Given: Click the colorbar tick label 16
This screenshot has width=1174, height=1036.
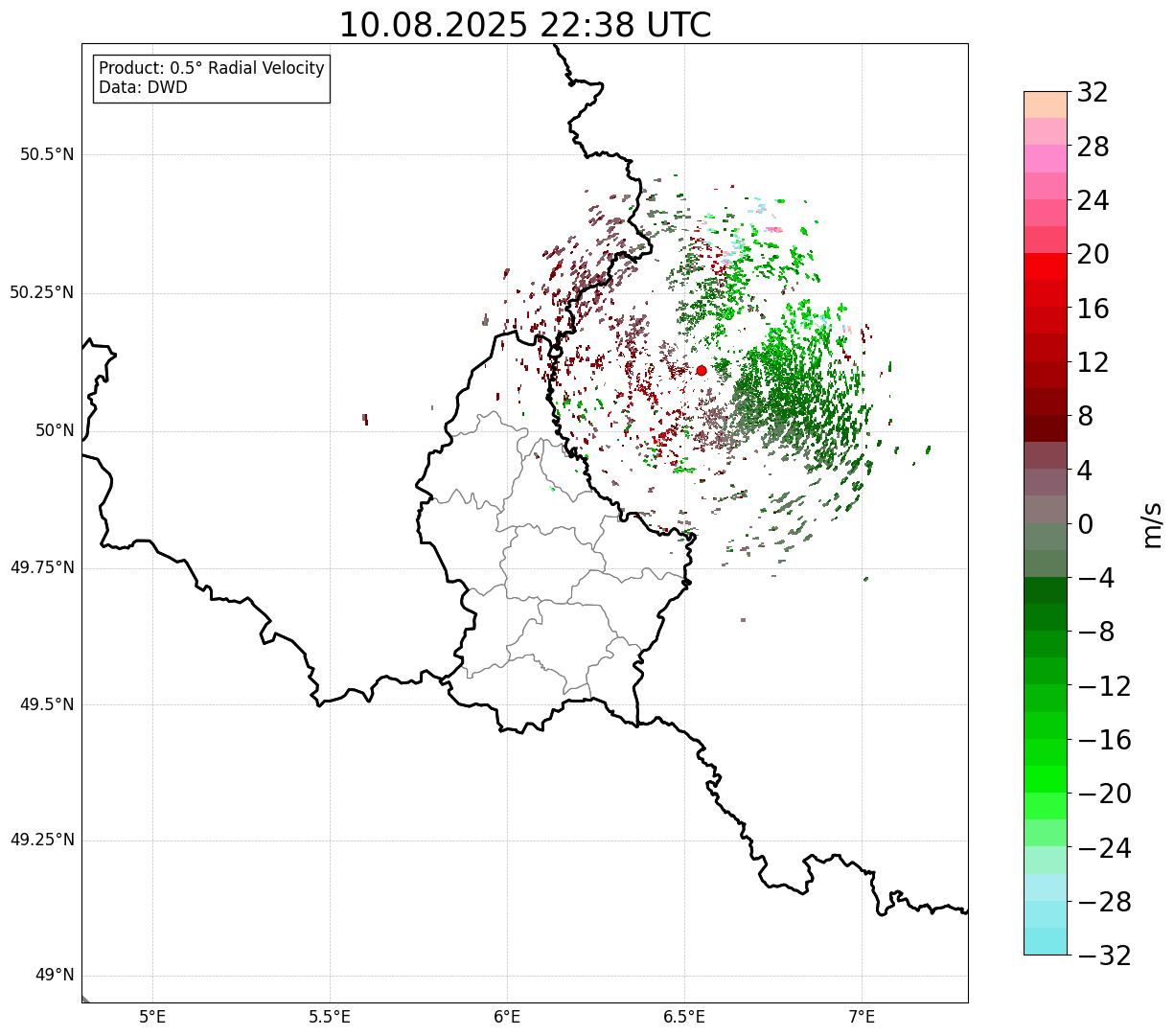Looking at the screenshot, I should [1093, 309].
